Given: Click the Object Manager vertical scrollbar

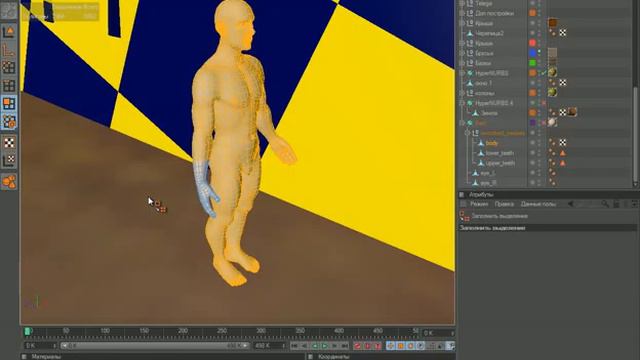Looking at the screenshot, I should coord(635,135).
